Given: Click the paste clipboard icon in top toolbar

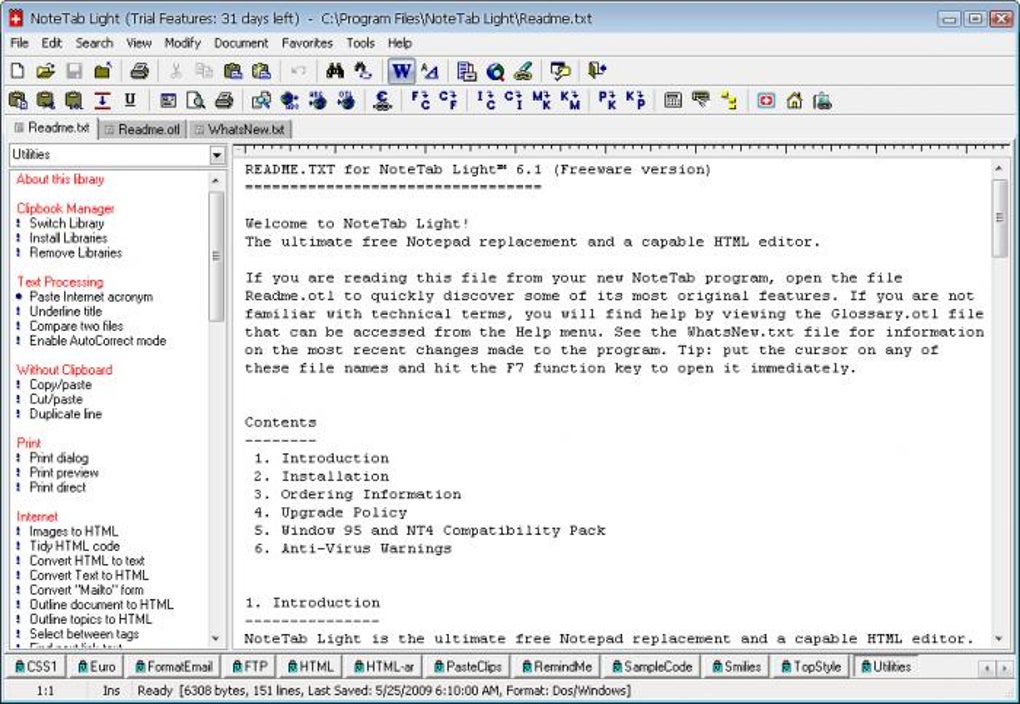Looking at the screenshot, I should (x=233, y=70).
